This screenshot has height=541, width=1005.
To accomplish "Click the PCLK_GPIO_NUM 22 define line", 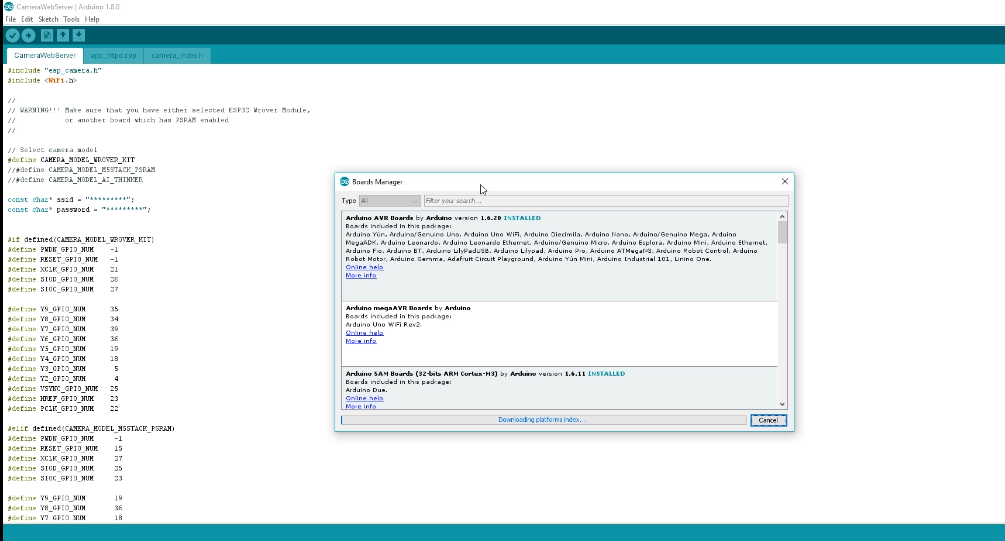I will click(x=63, y=408).
